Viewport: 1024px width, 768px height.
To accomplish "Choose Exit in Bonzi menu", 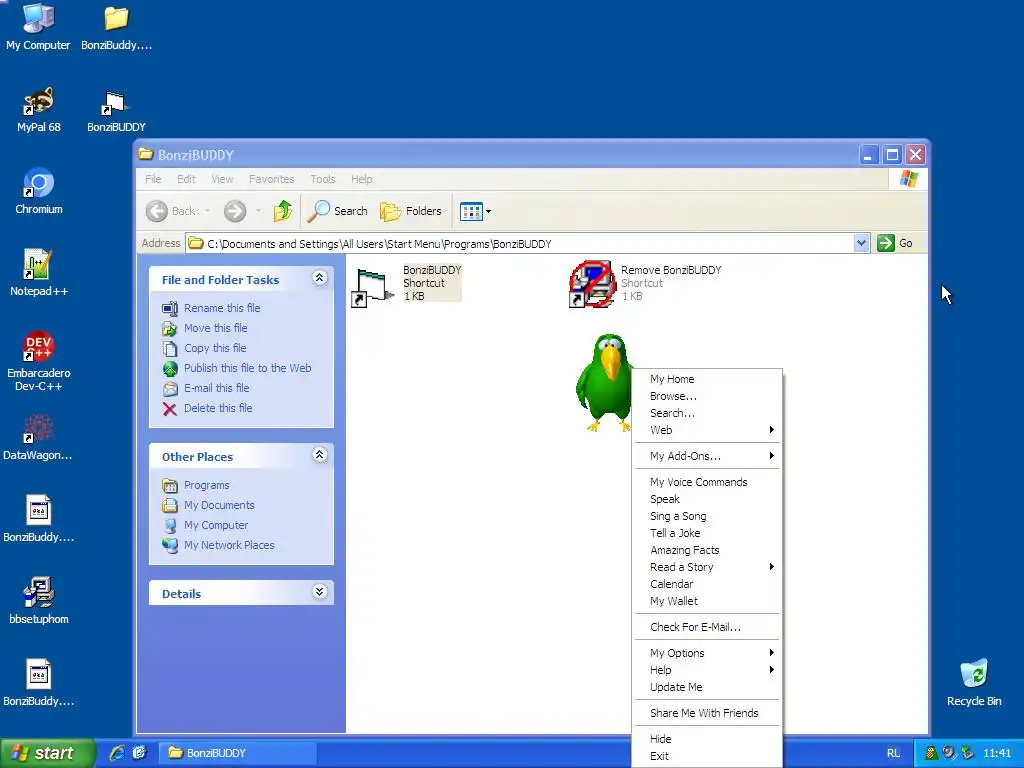I will point(707,756).
